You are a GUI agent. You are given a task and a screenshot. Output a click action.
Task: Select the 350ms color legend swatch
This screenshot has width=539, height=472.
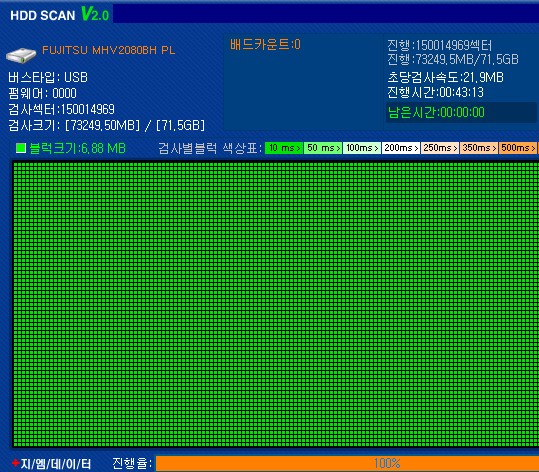(479, 148)
